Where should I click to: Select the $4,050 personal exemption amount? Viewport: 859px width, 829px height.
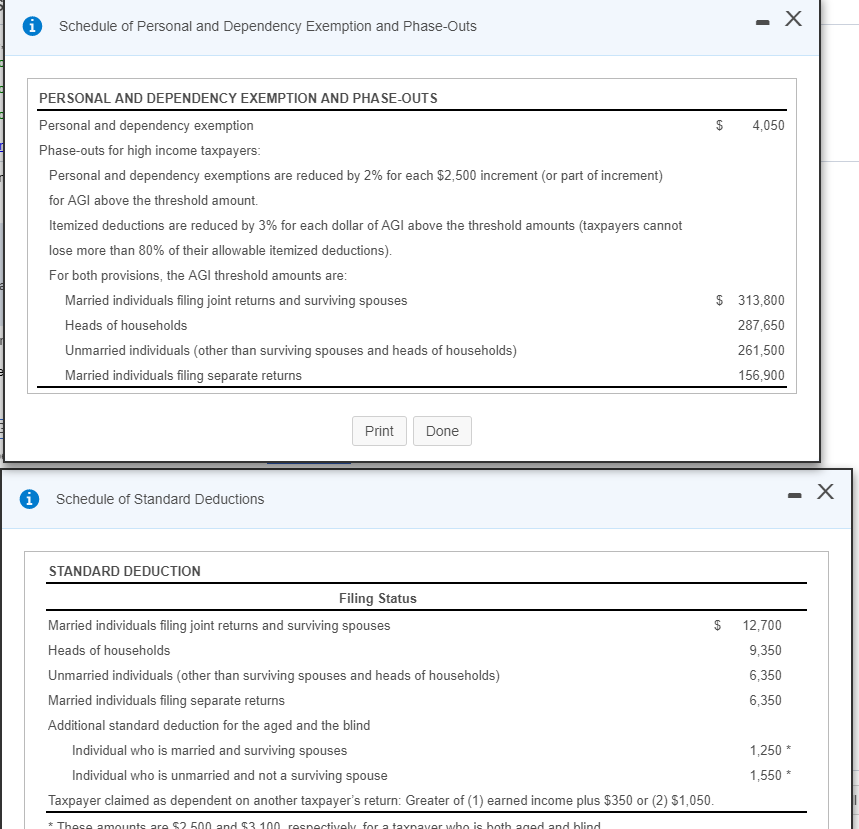pyautogui.click(x=770, y=125)
